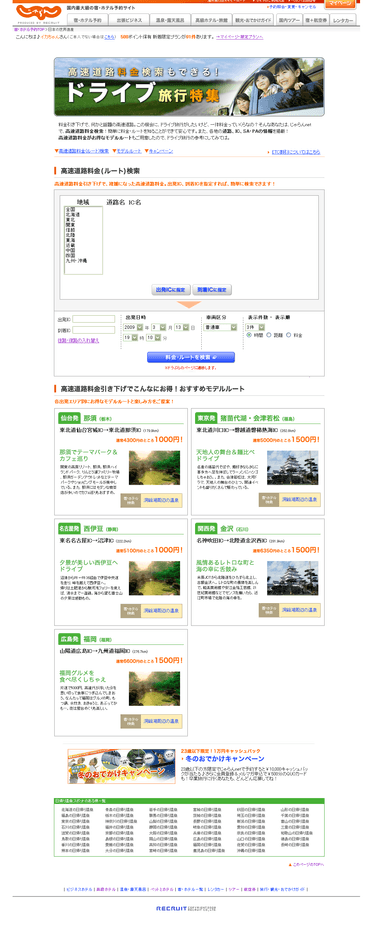Open the 3件 display count dropdown

coord(254,327)
